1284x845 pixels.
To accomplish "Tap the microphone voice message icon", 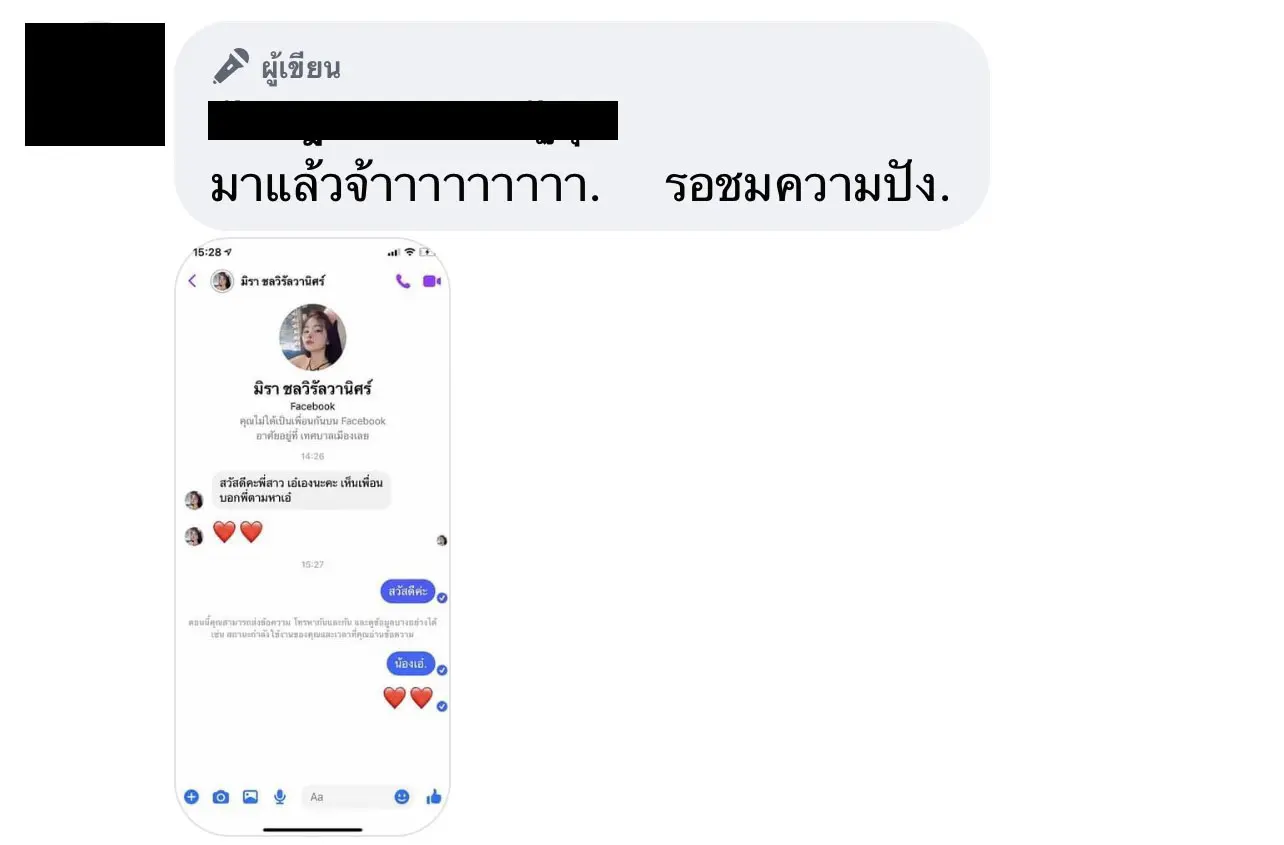I will point(280,797).
